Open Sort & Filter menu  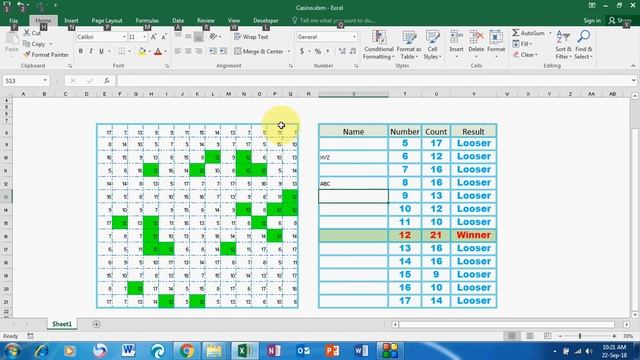[563, 45]
